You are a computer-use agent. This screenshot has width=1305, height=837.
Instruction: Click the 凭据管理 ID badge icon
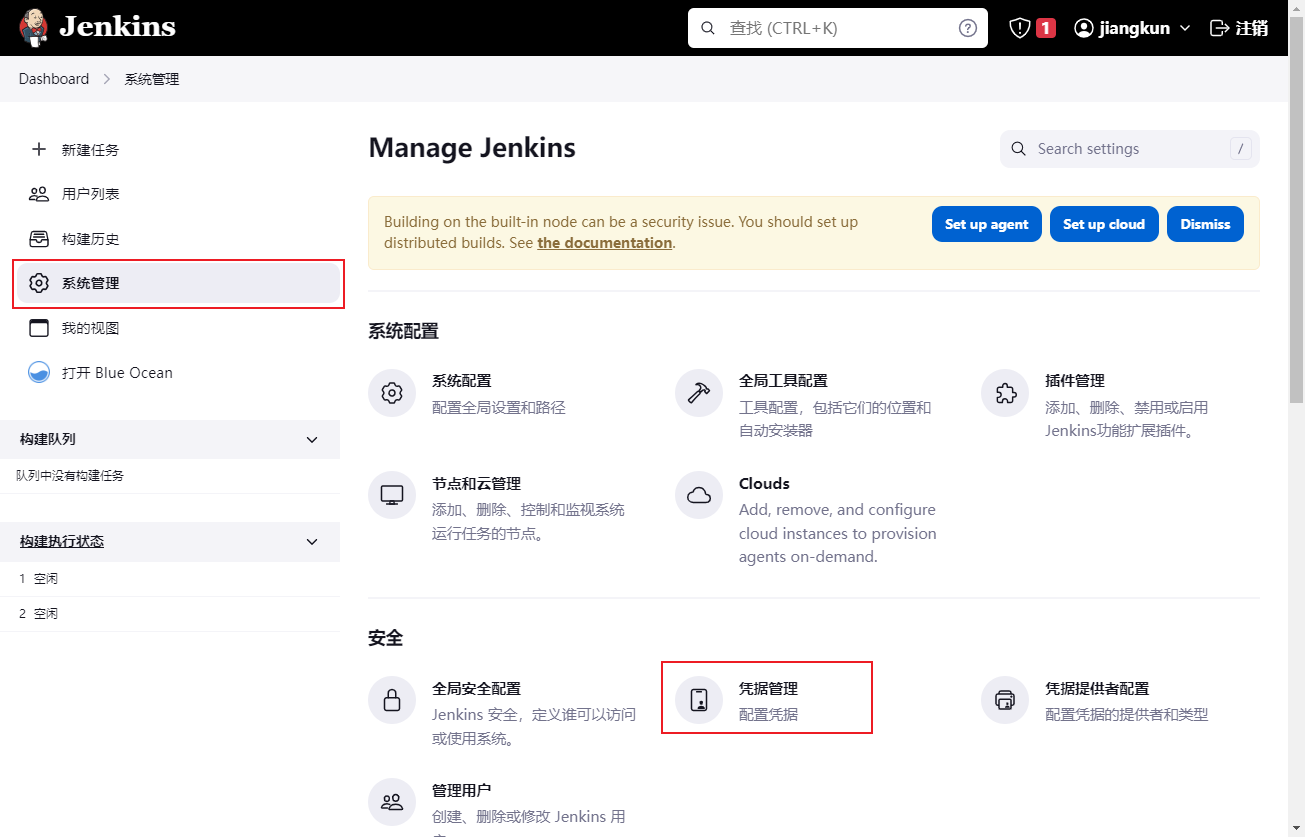pyautogui.click(x=699, y=700)
